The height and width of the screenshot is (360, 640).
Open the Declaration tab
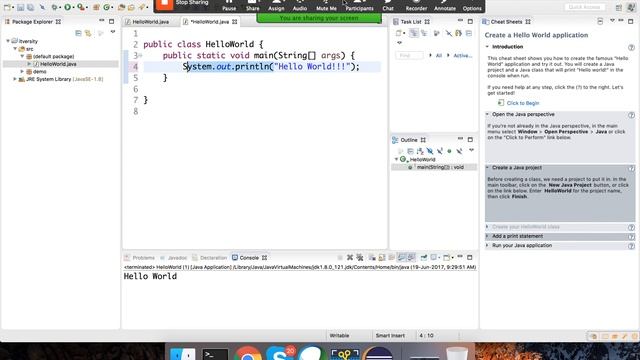tap(210, 258)
